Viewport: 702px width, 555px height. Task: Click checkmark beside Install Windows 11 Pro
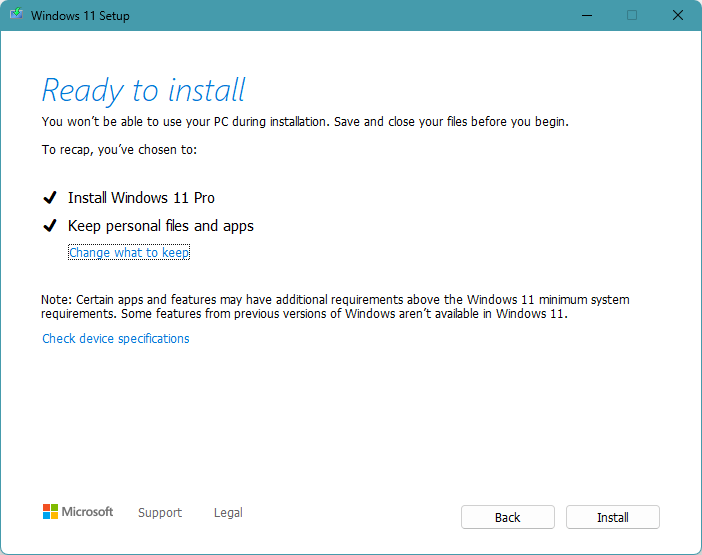pyautogui.click(x=50, y=197)
